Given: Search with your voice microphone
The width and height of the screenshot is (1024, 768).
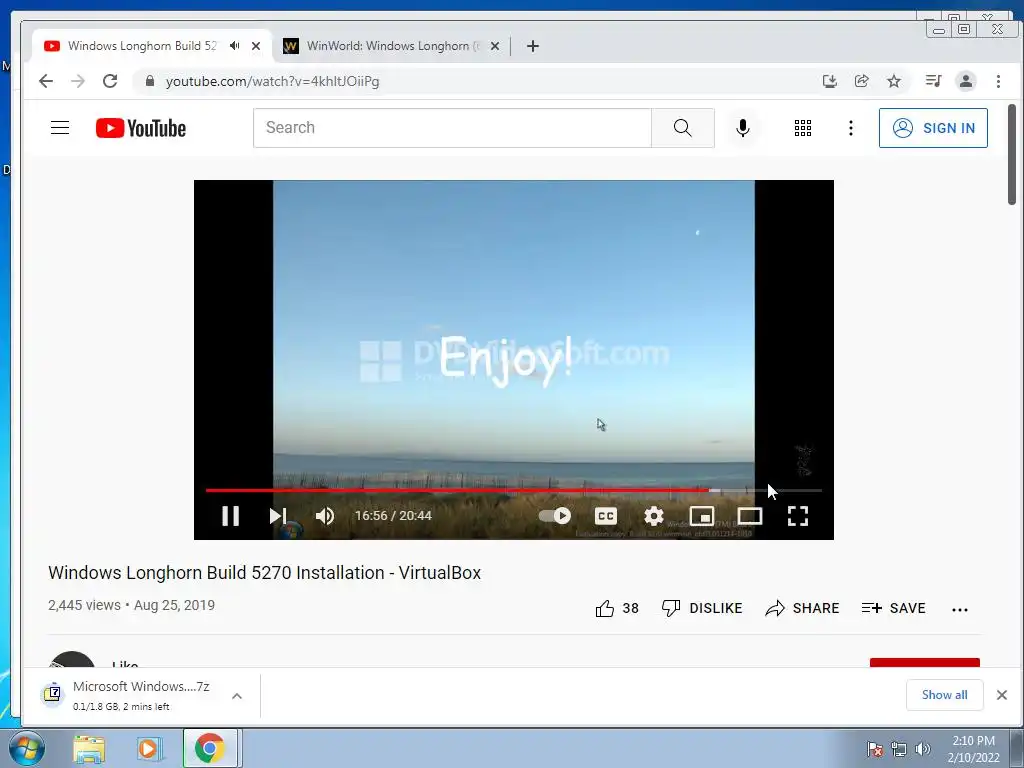Looking at the screenshot, I should click(x=743, y=128).
